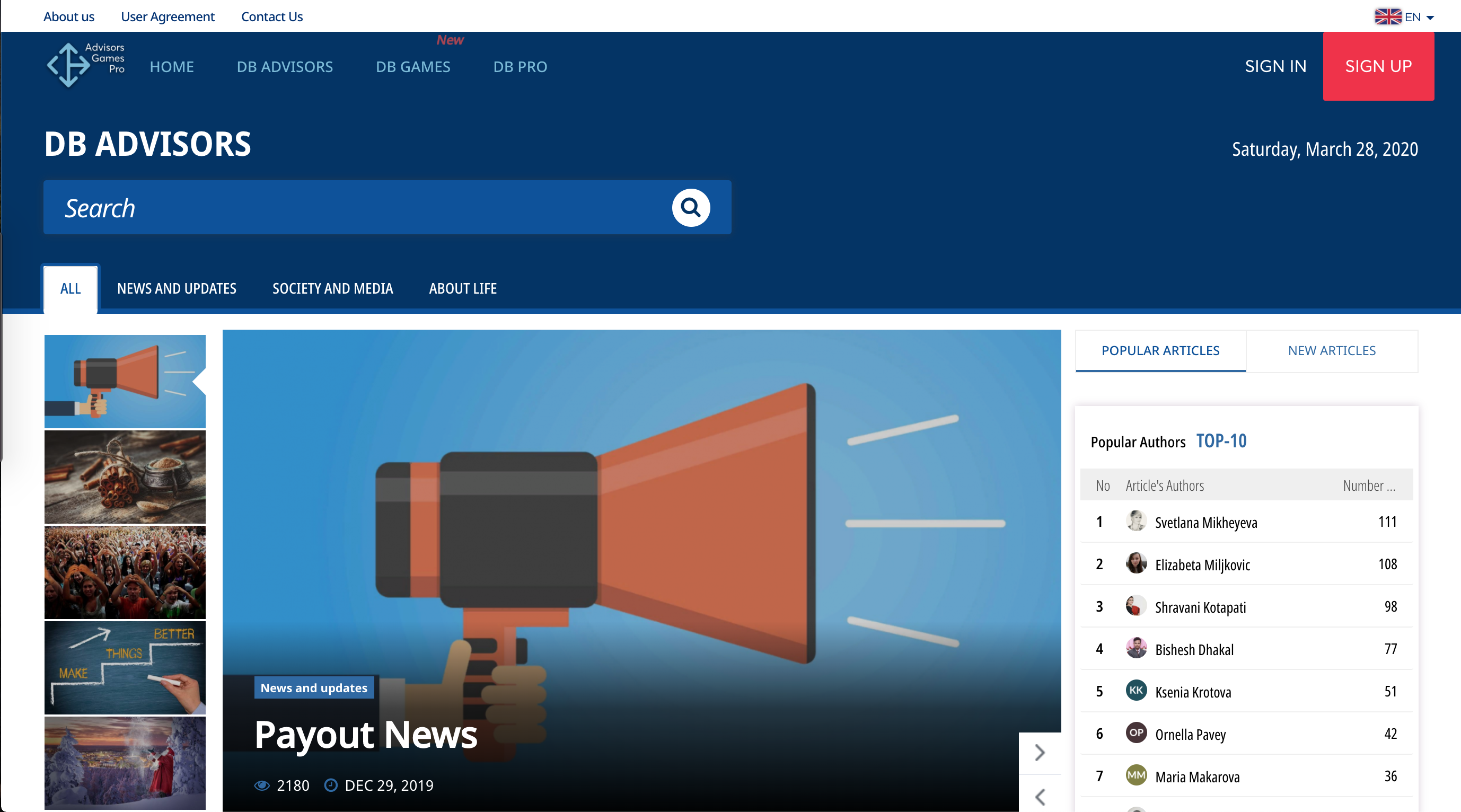The width and height of the screenshot is (1461, 812).
Task: Click Svetlana Mikheyeva's avatar
Action: coord(1136,520)
